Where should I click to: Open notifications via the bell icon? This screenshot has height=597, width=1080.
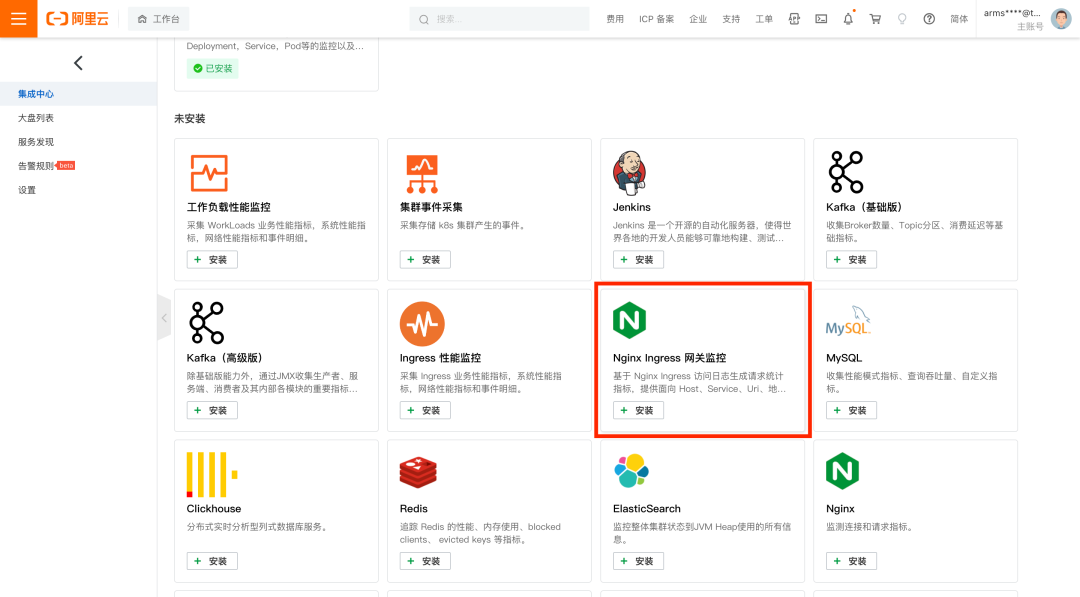tap(848, 17)
